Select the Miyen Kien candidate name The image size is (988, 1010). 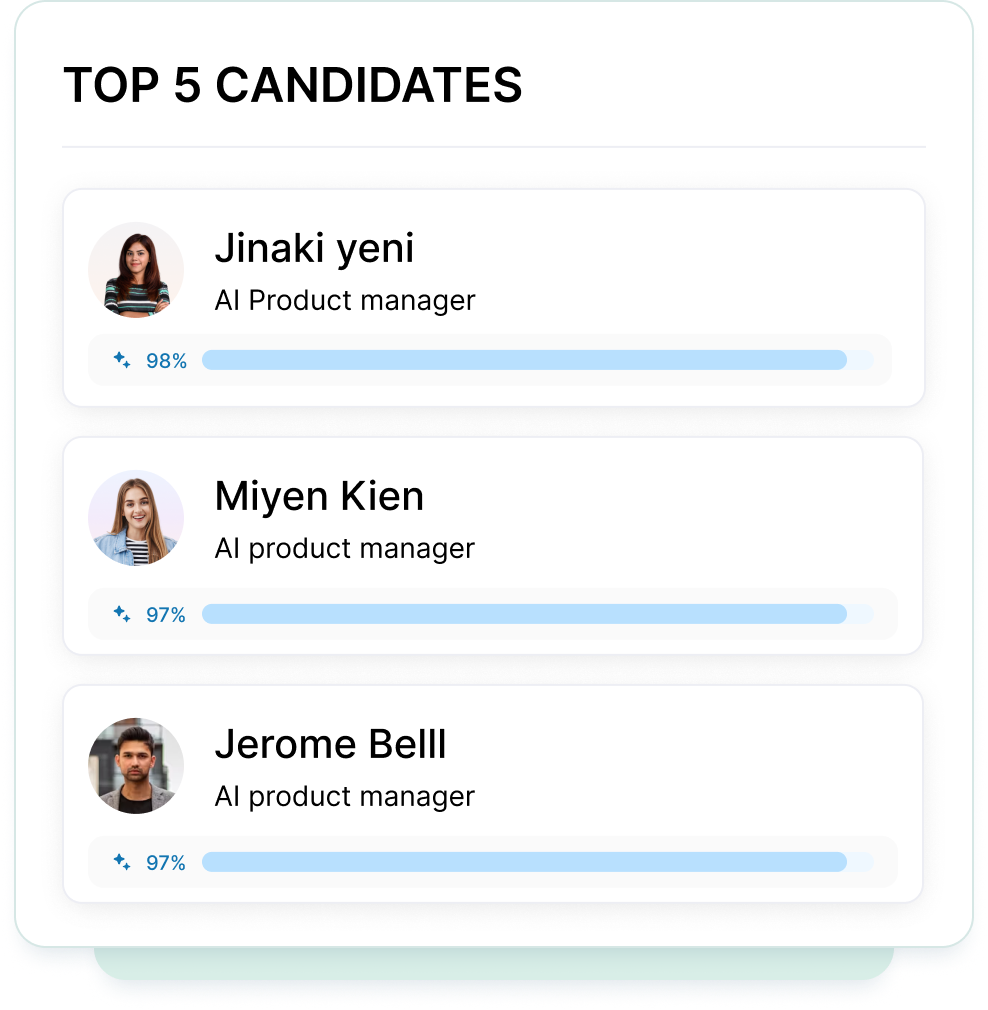(319, 497)
